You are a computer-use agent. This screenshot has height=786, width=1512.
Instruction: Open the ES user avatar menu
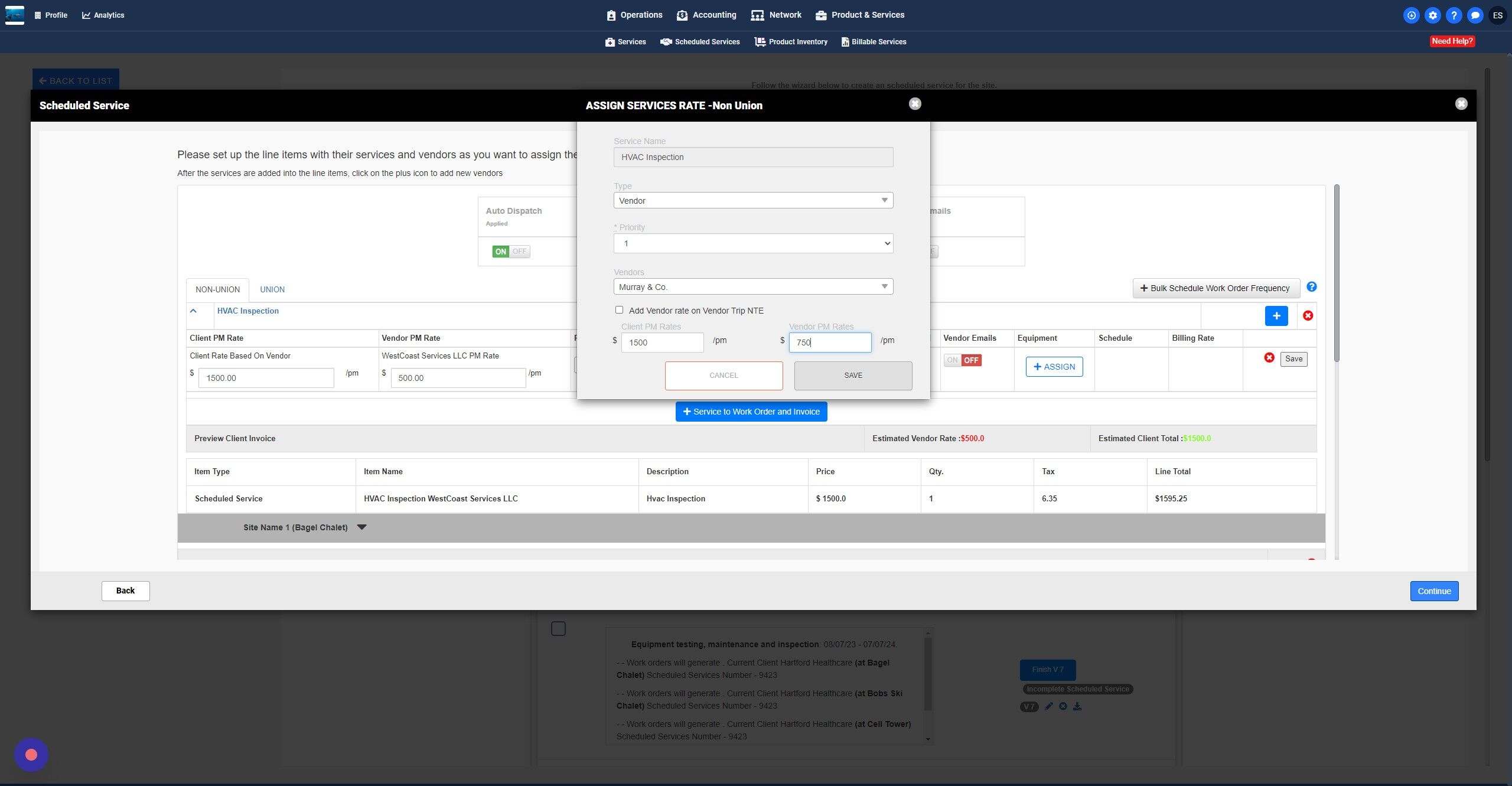click(x=1497, y=15)
